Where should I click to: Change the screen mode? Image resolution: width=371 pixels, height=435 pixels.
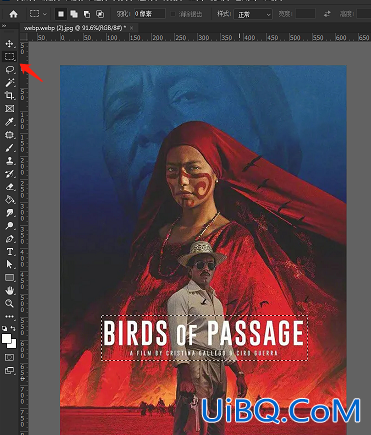(9, 370)
